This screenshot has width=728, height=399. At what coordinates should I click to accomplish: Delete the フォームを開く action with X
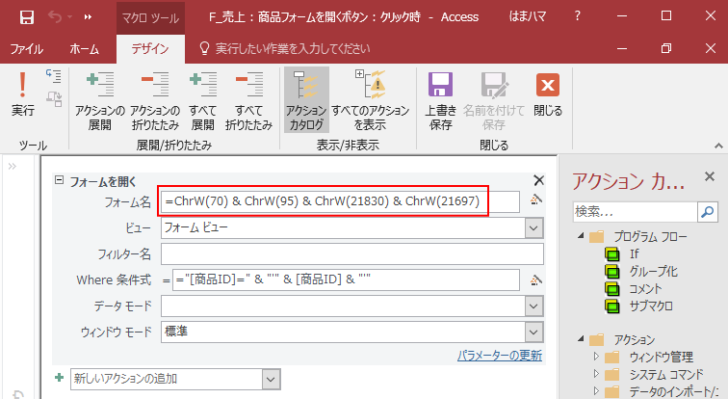tap(538, 180)
